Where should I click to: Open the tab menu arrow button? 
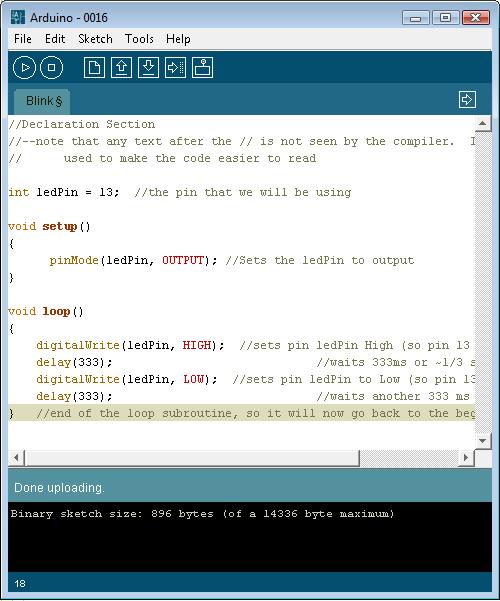(467, 100)
